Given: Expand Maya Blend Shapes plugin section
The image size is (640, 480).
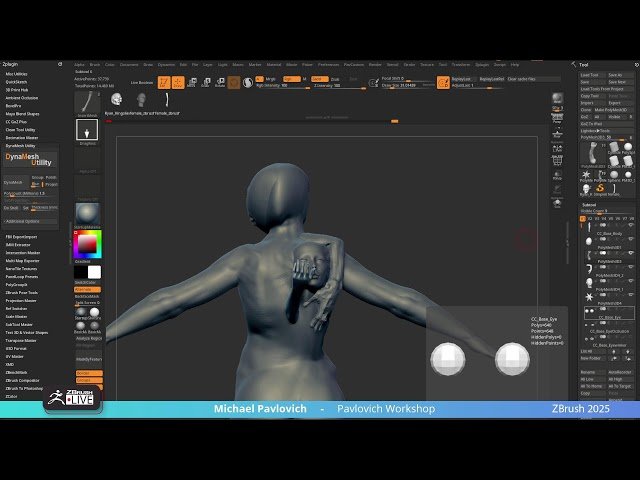Looking at the screenshot, I should point(22,114).
